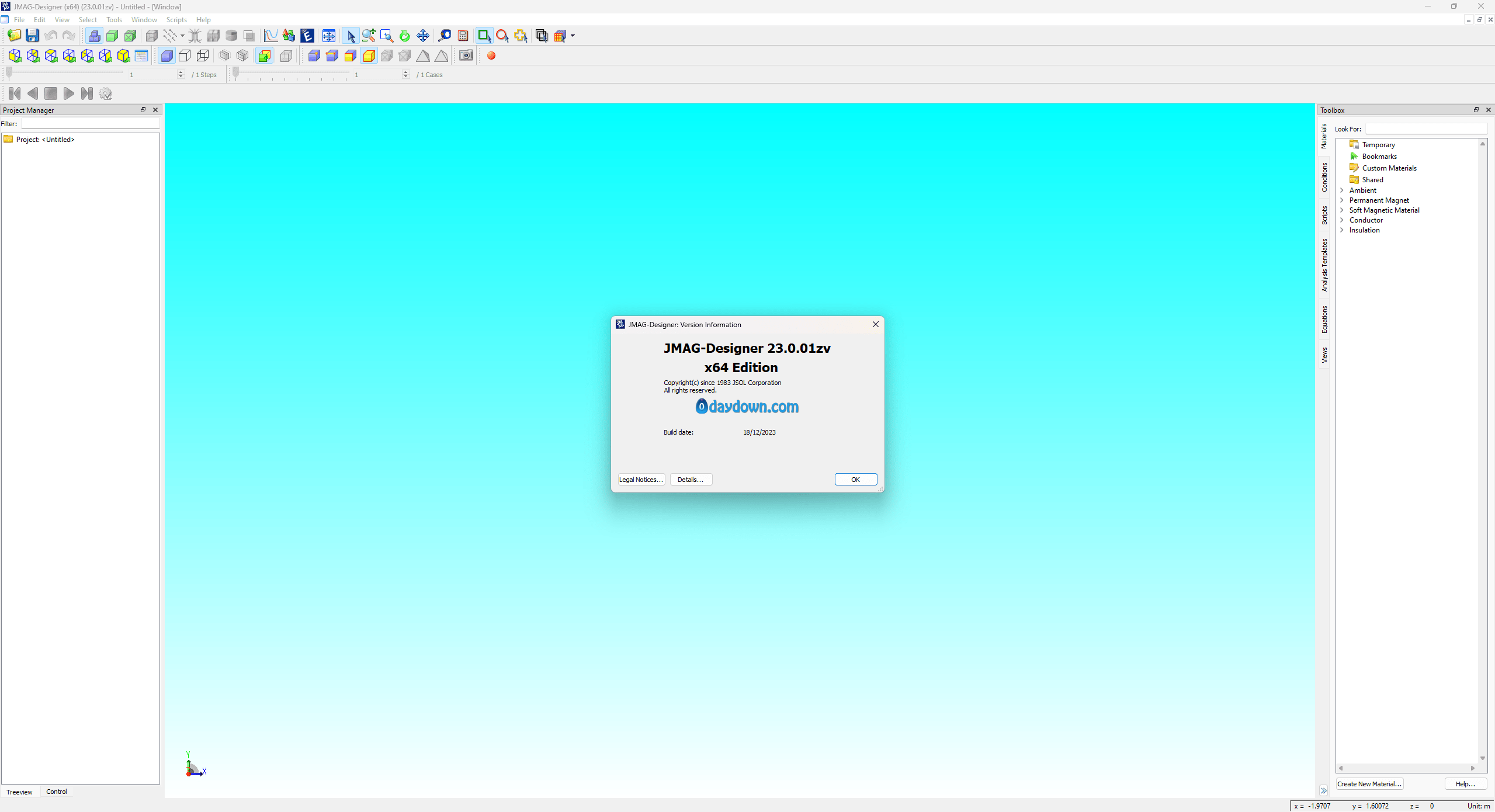Screen dimensions: 1495x812
Task: Click the Cases slider handle
Action: coord(236,73)
